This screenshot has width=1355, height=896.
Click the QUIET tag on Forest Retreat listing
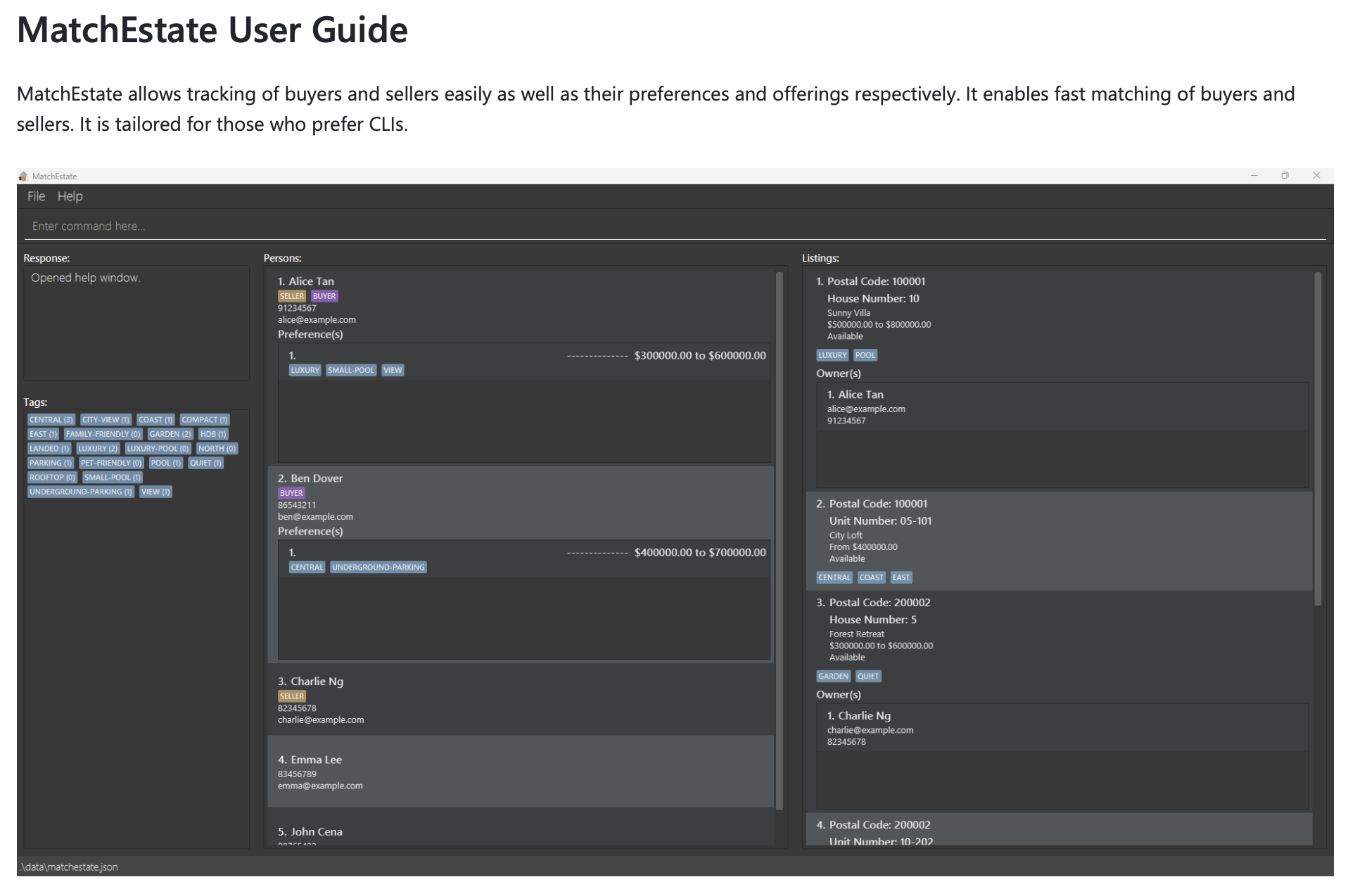(x=868, y=677)
